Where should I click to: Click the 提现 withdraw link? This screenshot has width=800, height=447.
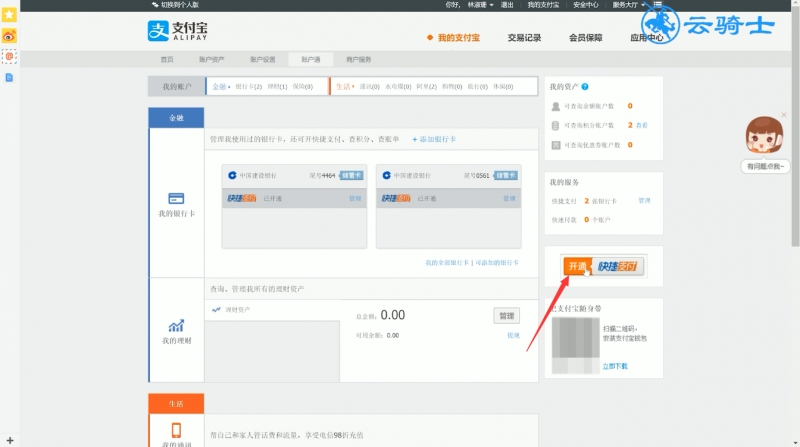pyautogui.click(x=513, y=335)
